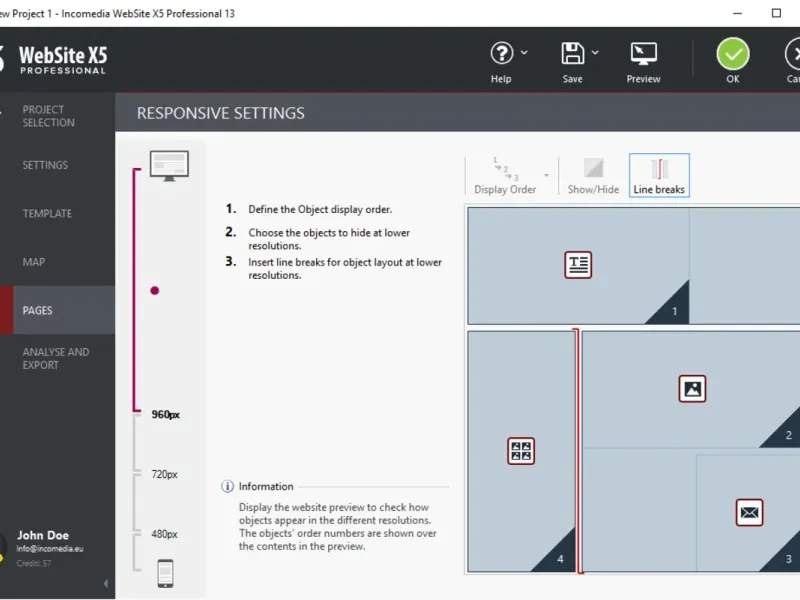This screenshot has width=800, height=600.
Task: Click the Information icon
Action: [x=227, y=486]
